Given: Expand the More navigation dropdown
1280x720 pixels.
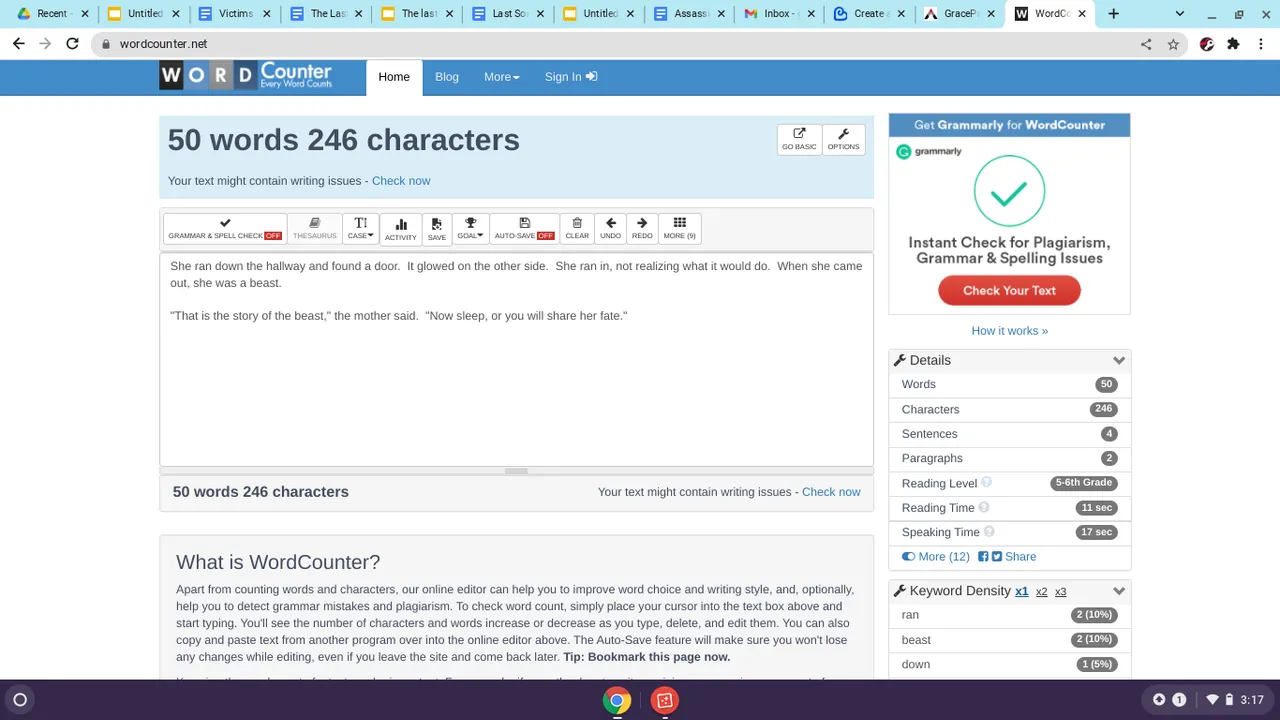Looking at the screenshot, I should pyautogui.click(x=502, y=77).
